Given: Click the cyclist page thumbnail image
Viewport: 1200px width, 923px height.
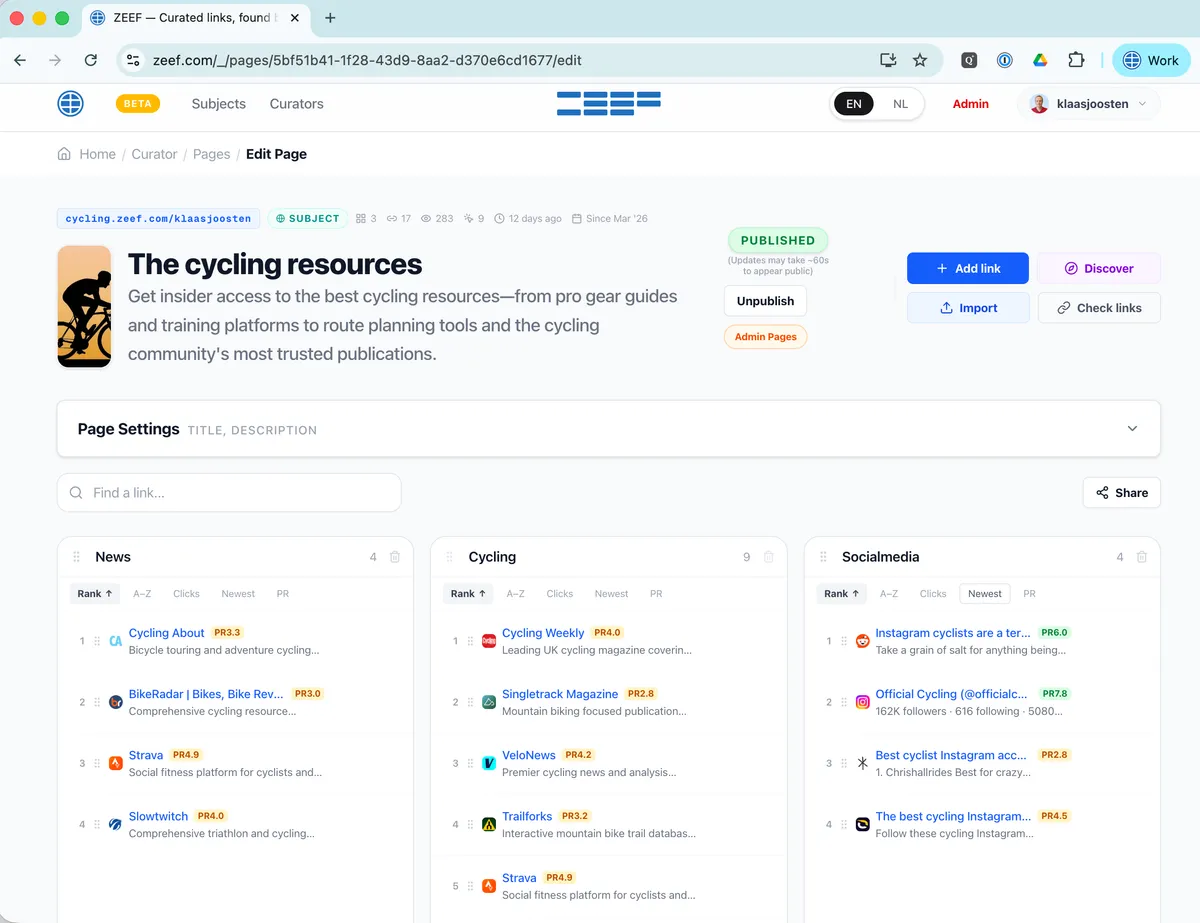Looking at the screenshot, I should tap(84, 307).
